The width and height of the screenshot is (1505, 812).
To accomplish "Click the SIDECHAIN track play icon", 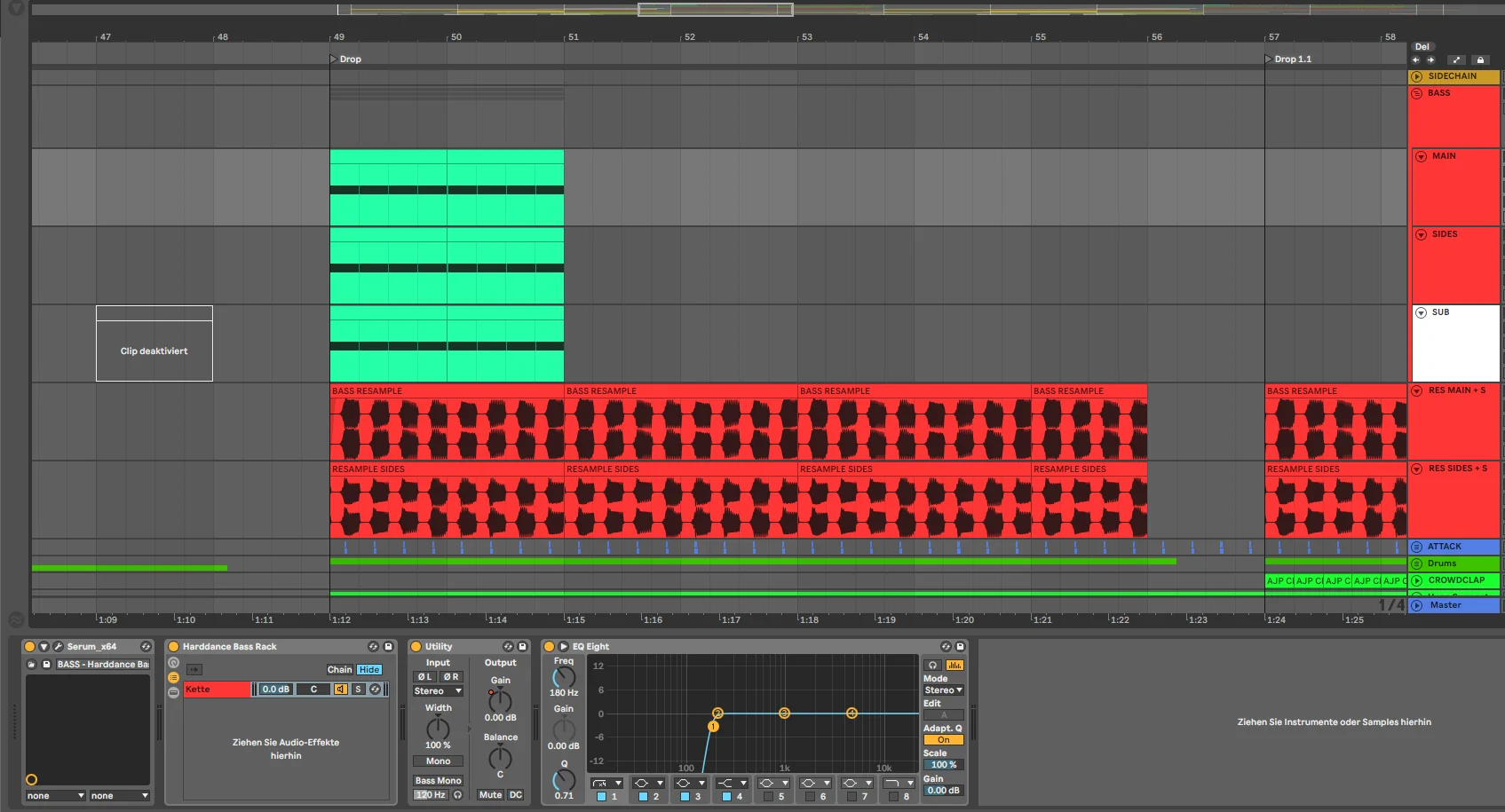I will [1417, 76].
